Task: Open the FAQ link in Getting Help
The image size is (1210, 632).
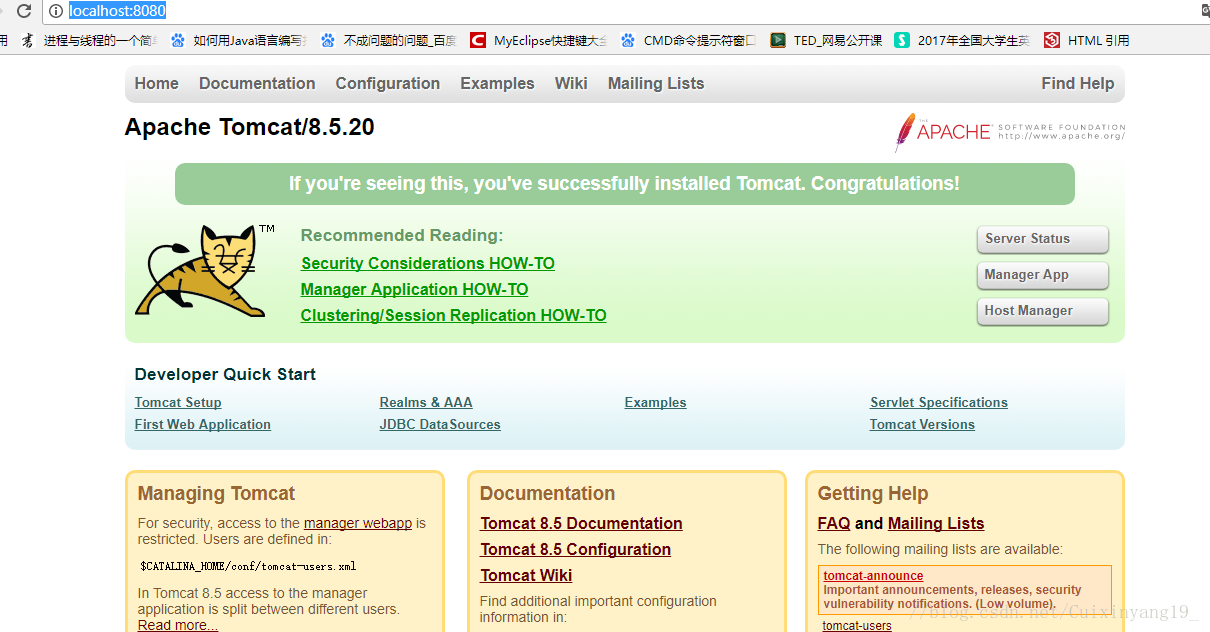Action: pos(834,524)
